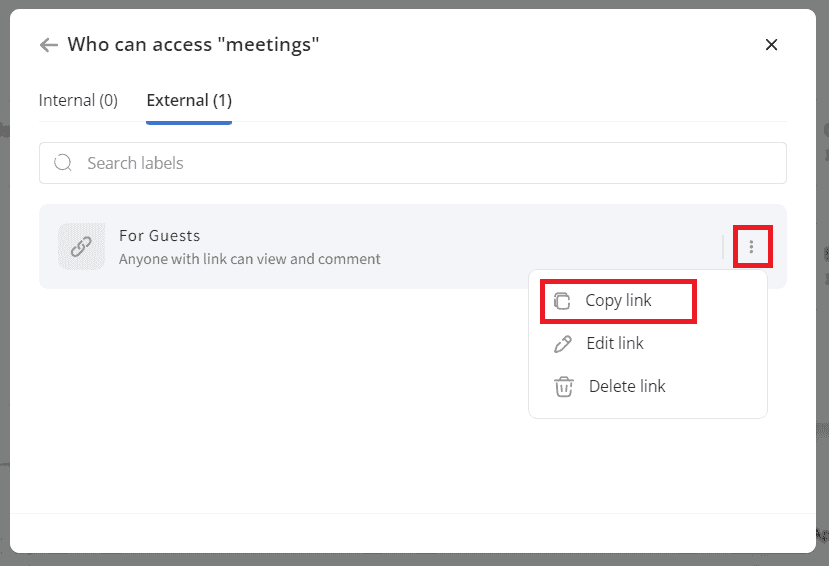
Task: Select the For Guests link name
Action: (160, 236)
